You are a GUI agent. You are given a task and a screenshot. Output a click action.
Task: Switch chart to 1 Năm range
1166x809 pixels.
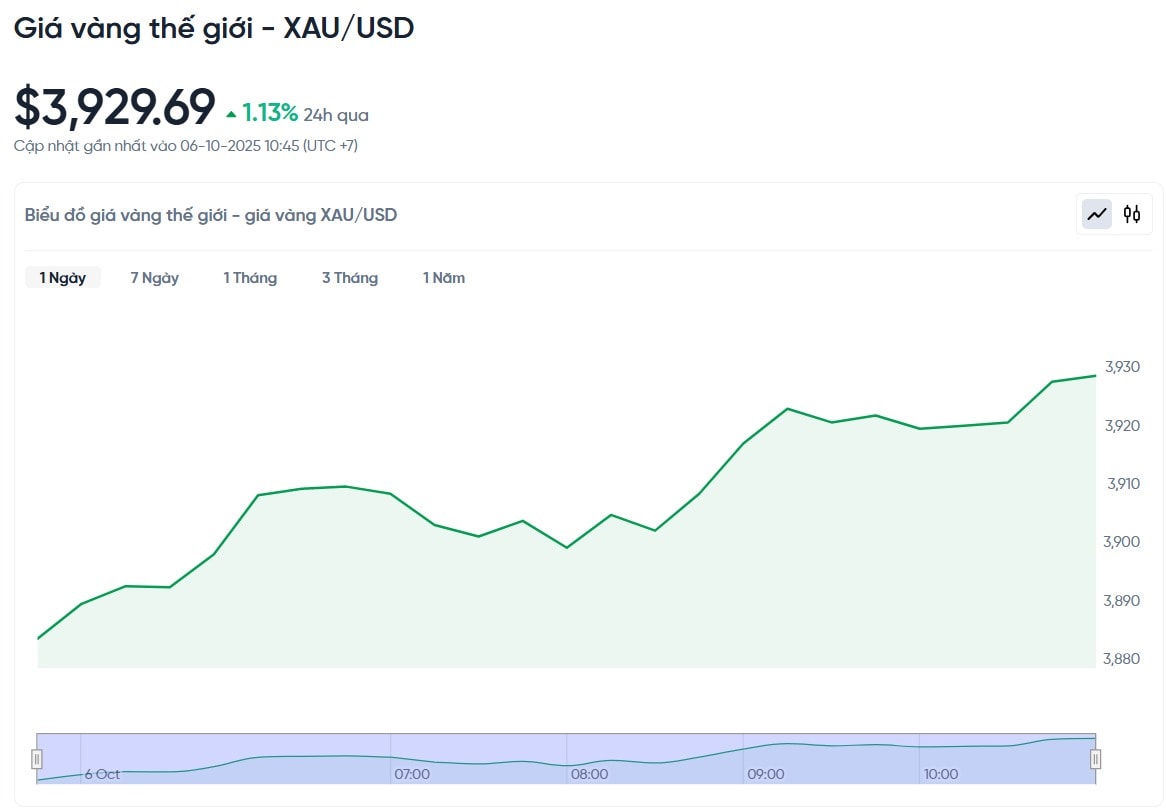pos(444,278)
